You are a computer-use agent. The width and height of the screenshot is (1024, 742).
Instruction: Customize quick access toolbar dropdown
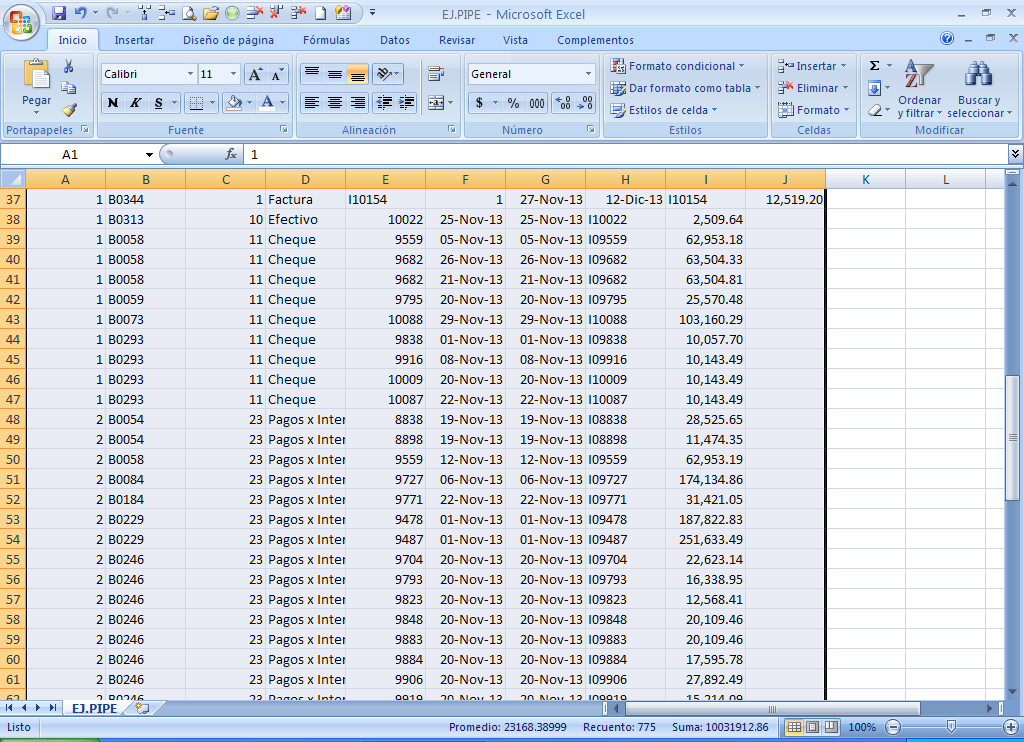pos(372,12)
